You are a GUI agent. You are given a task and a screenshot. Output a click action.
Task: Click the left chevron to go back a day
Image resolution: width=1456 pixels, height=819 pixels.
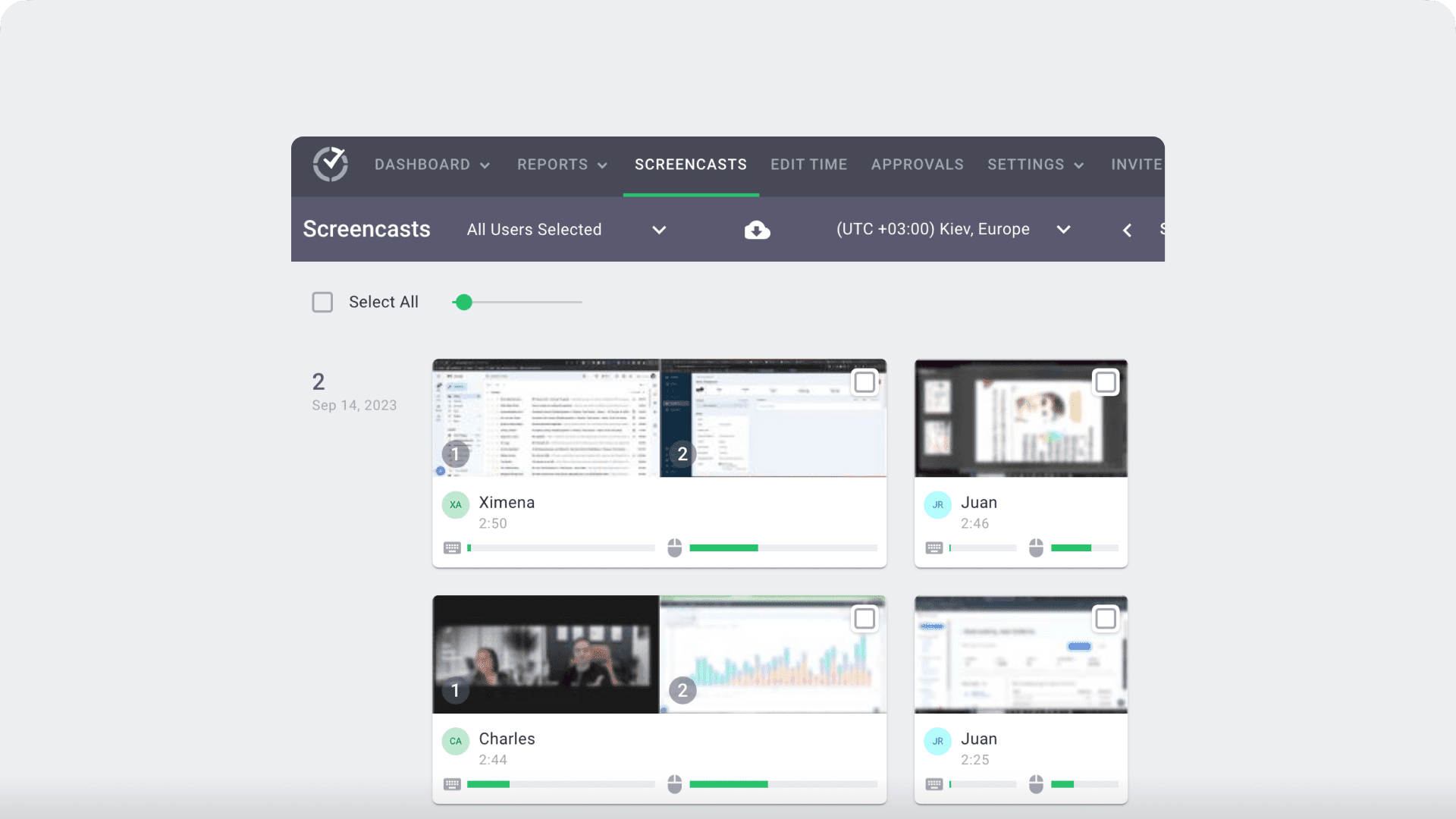pyautogui.click(x=1127, y=229)
